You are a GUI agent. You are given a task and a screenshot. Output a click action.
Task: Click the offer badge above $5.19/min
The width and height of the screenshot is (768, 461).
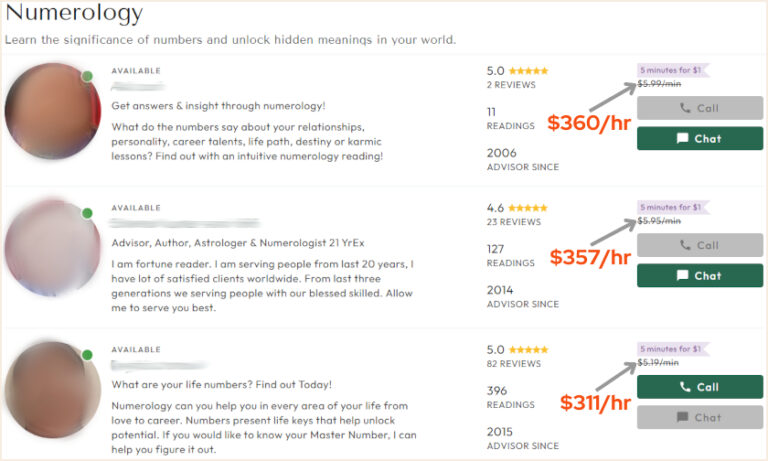(673, 349)
